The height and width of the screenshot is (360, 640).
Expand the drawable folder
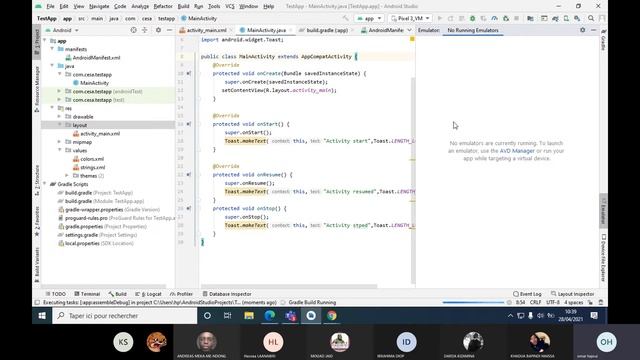[x=60, y=117]
